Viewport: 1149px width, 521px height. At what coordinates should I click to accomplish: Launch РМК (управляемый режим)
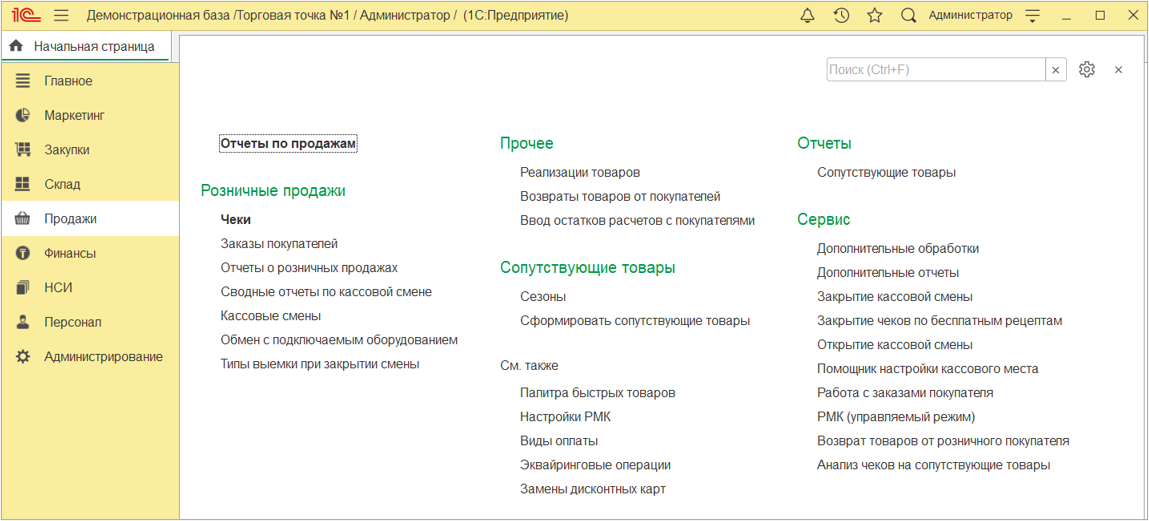(x=897, y=417)
